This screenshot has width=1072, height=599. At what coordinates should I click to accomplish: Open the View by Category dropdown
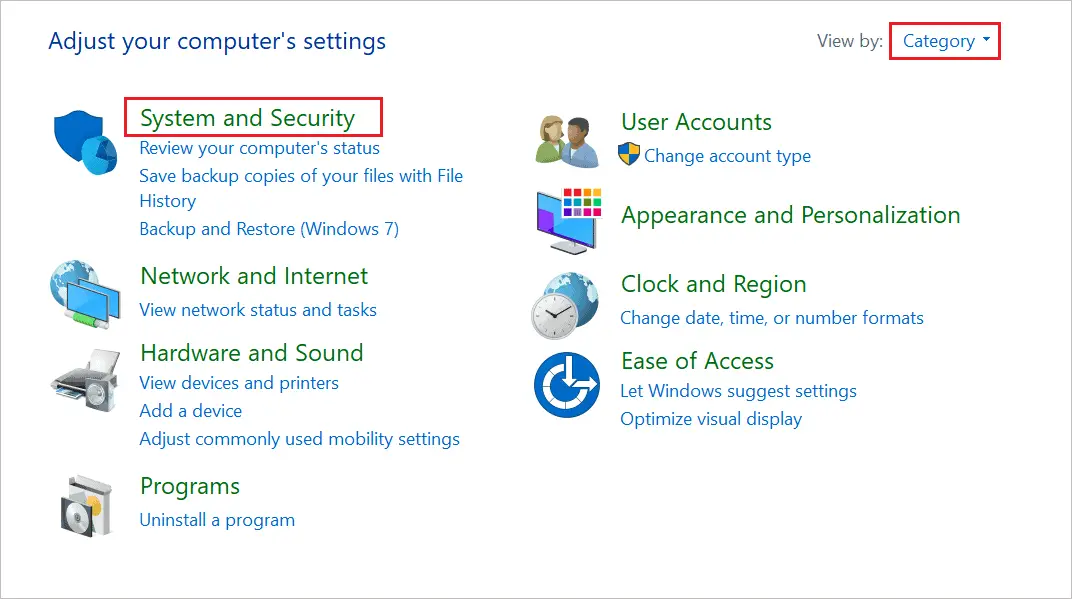[943, 40]
